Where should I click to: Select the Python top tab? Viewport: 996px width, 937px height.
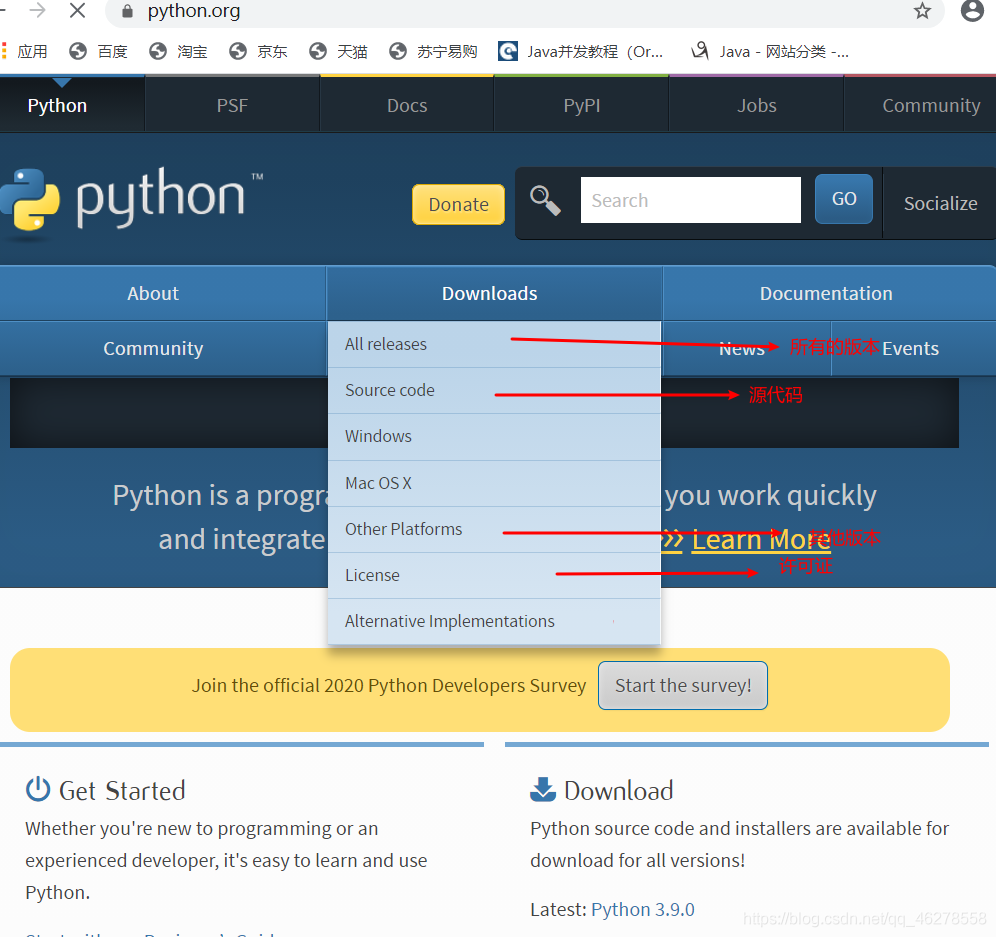point(57,105)
